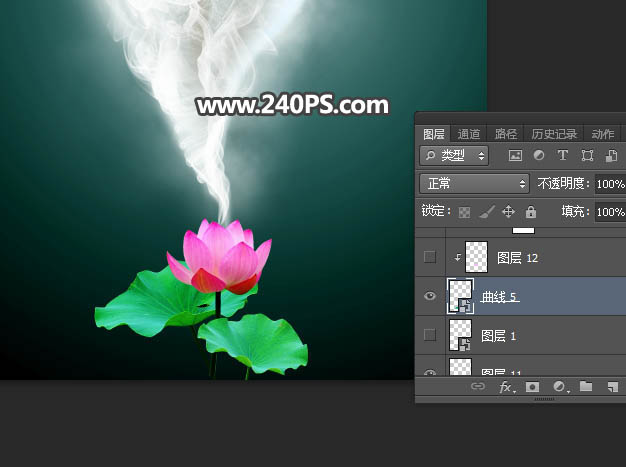This screenshot has height=467, width=626.
Task: Switch to the 通道 tab
Action: pyautogui.click(x=468, y=134)
